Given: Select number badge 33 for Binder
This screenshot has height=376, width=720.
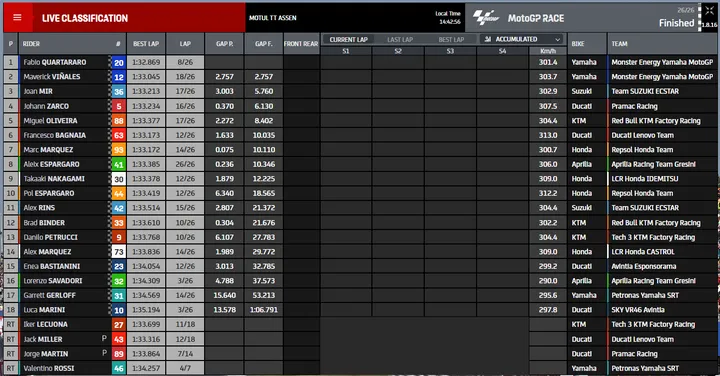Looking at the screenshot, I should [119, 223].
